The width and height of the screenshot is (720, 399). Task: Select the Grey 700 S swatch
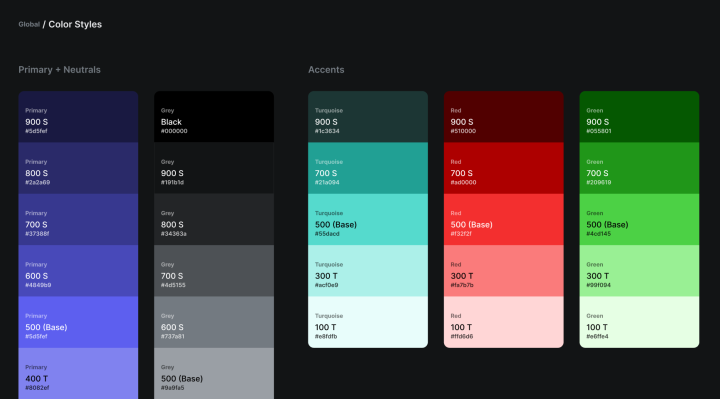[x=214, y=271]
